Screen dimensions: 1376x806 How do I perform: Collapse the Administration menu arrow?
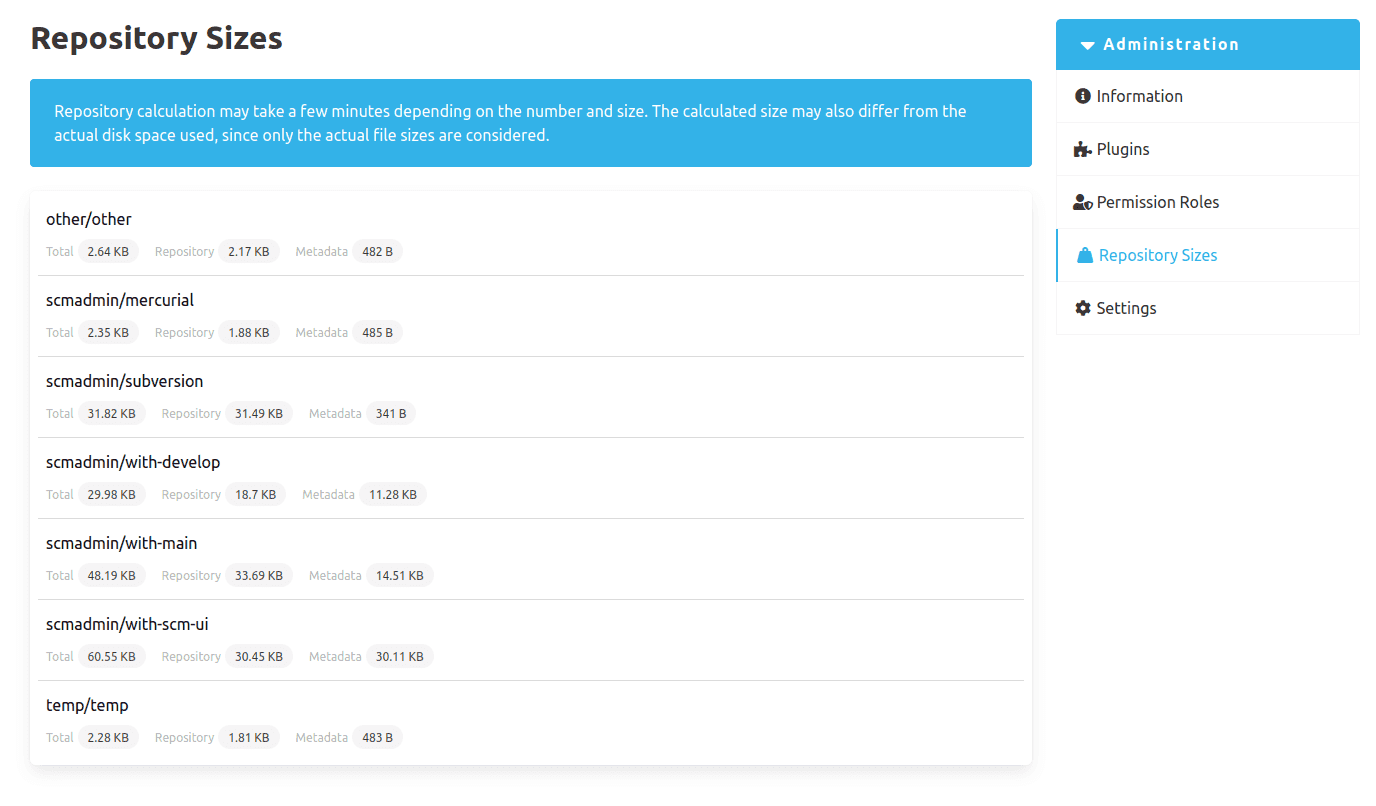click(1088, 45)
